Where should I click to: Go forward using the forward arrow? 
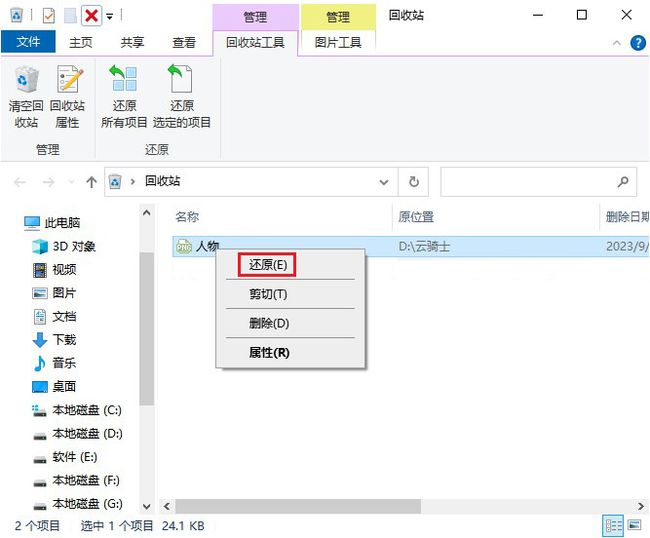pyautogui.click(x=49, y=182)
